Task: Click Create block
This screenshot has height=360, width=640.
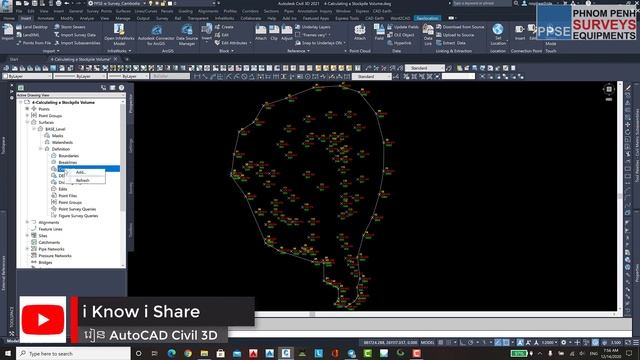Action: [224, 27]
